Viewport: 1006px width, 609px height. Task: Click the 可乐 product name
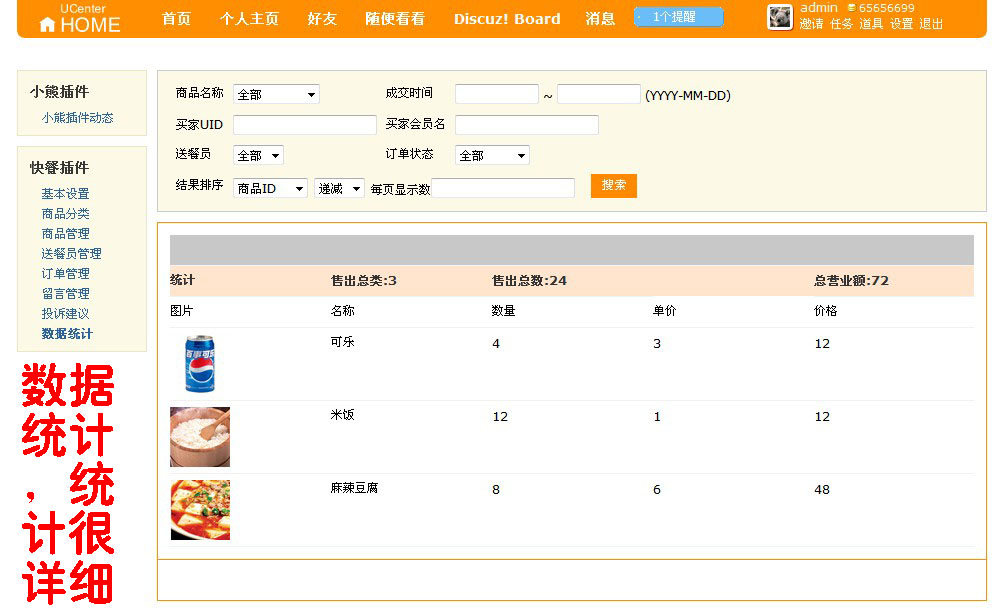click(343, 342)
